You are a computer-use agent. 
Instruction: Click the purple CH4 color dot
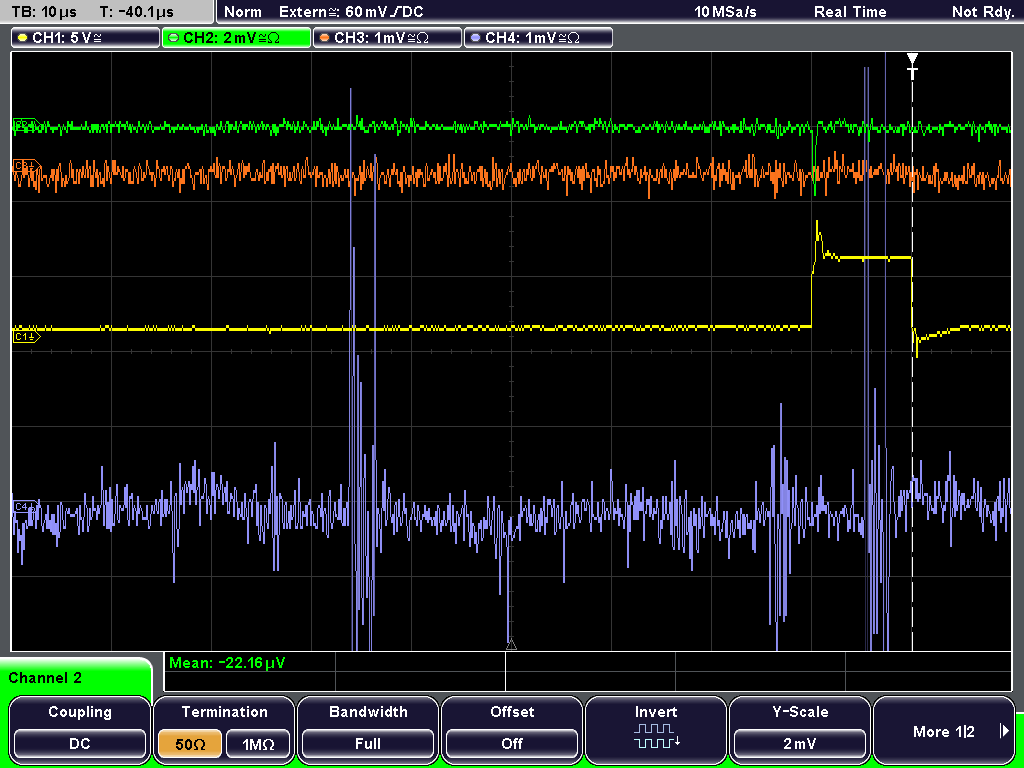[x=475, y=38]
